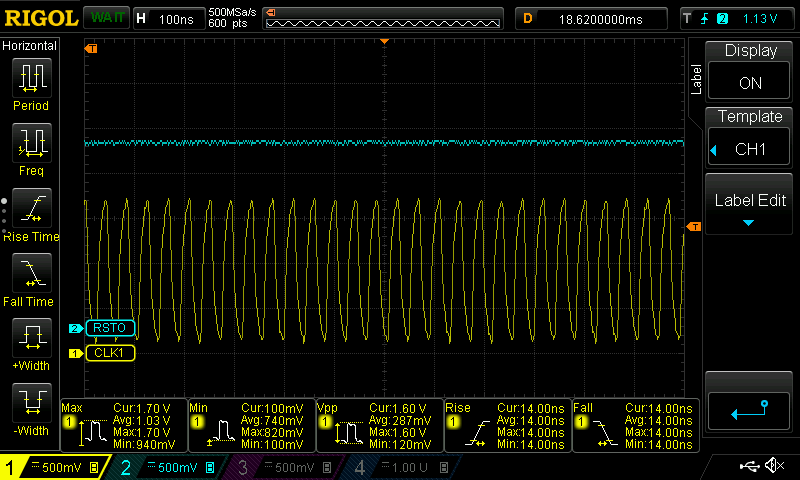Click the Max measurement waveform icon
Image resolution: width=800 pixels, height=480 pixels.
(x=92, y=432)
